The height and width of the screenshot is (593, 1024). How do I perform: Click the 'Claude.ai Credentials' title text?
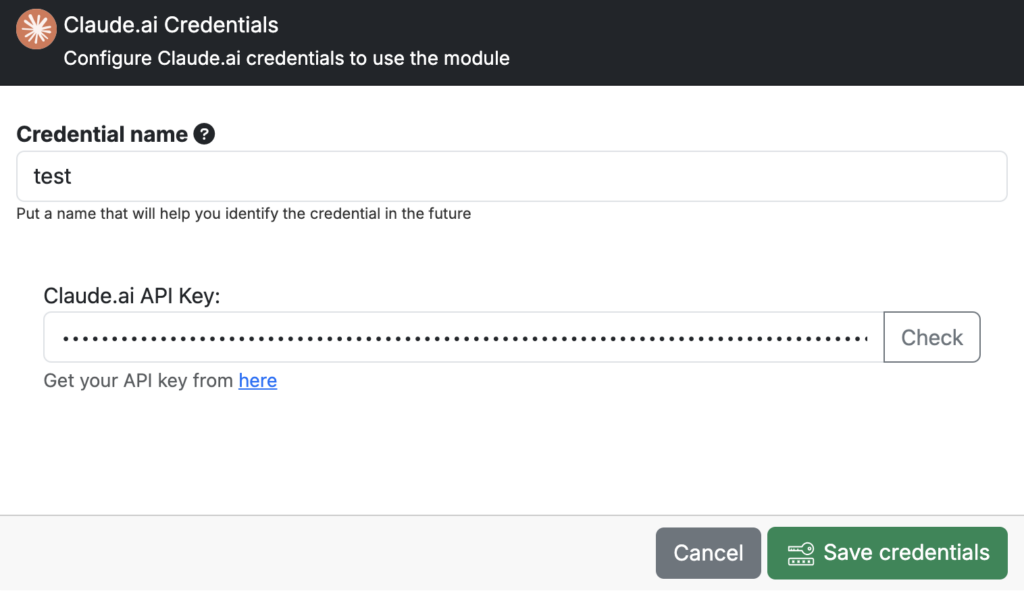(x=171, y=25)
